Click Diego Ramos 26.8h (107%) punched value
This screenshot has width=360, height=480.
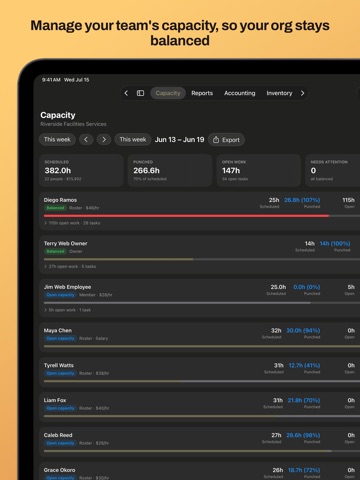point(302,200)
